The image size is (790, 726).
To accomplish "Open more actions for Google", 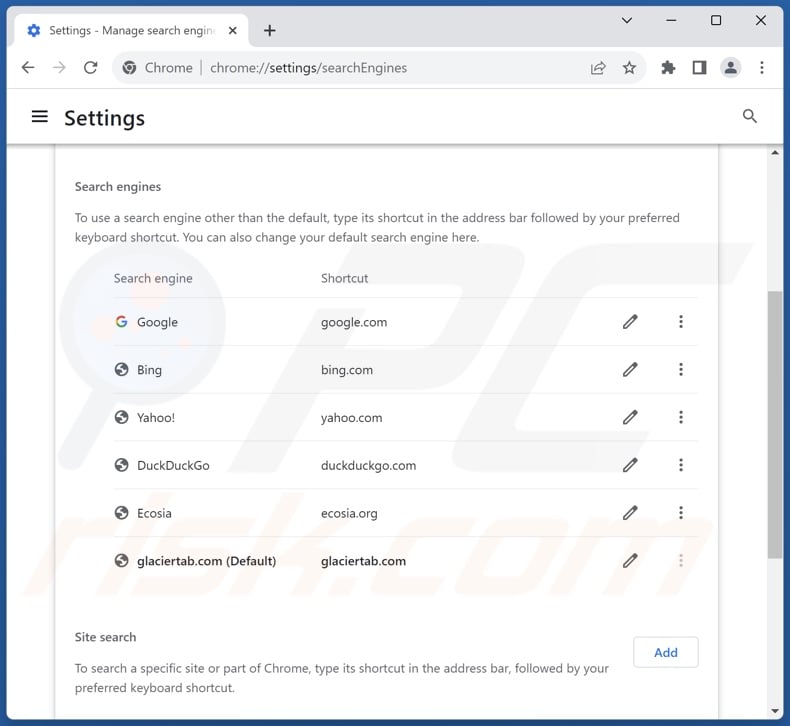I will [x=681, y=322].
